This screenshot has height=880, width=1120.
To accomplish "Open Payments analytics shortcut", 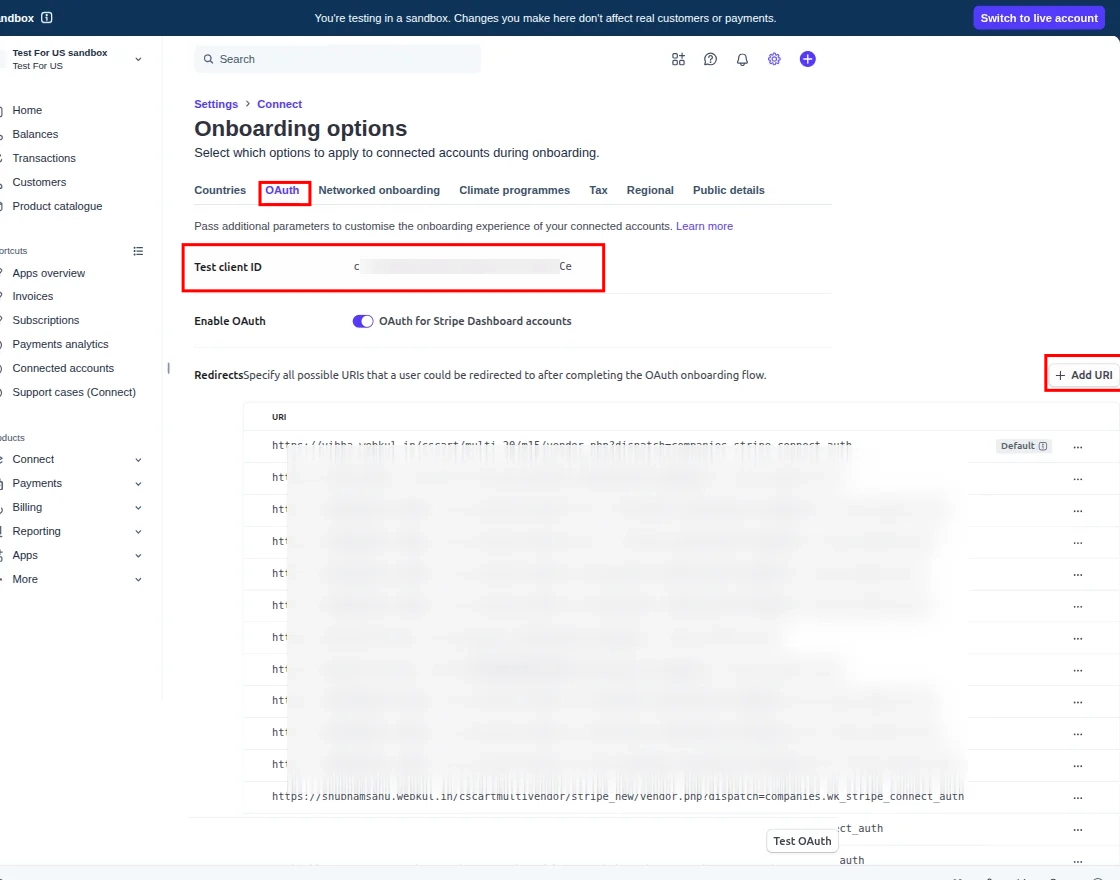I will click(x=60, y=344).
